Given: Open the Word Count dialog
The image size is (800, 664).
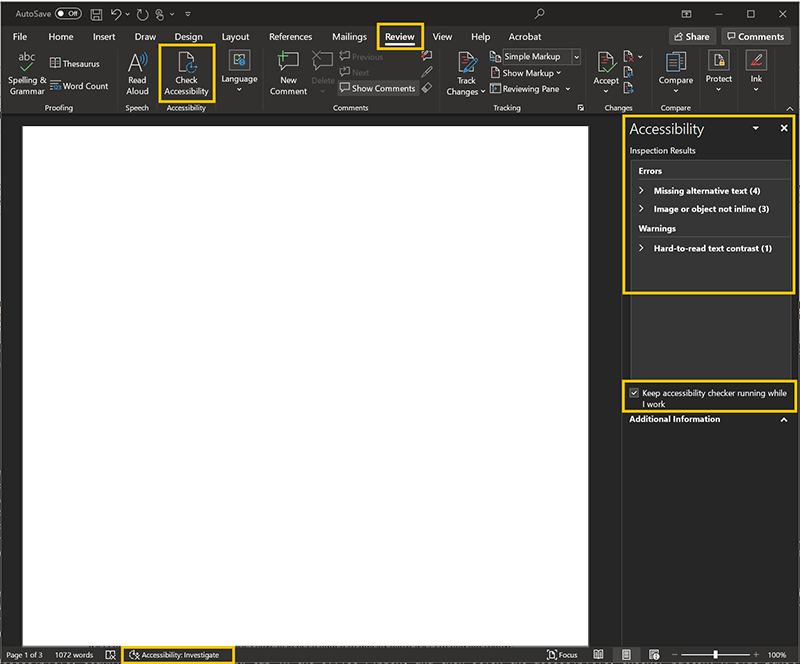Looking at the screenshot, I should pyautogui.click(x=79, y=86).
